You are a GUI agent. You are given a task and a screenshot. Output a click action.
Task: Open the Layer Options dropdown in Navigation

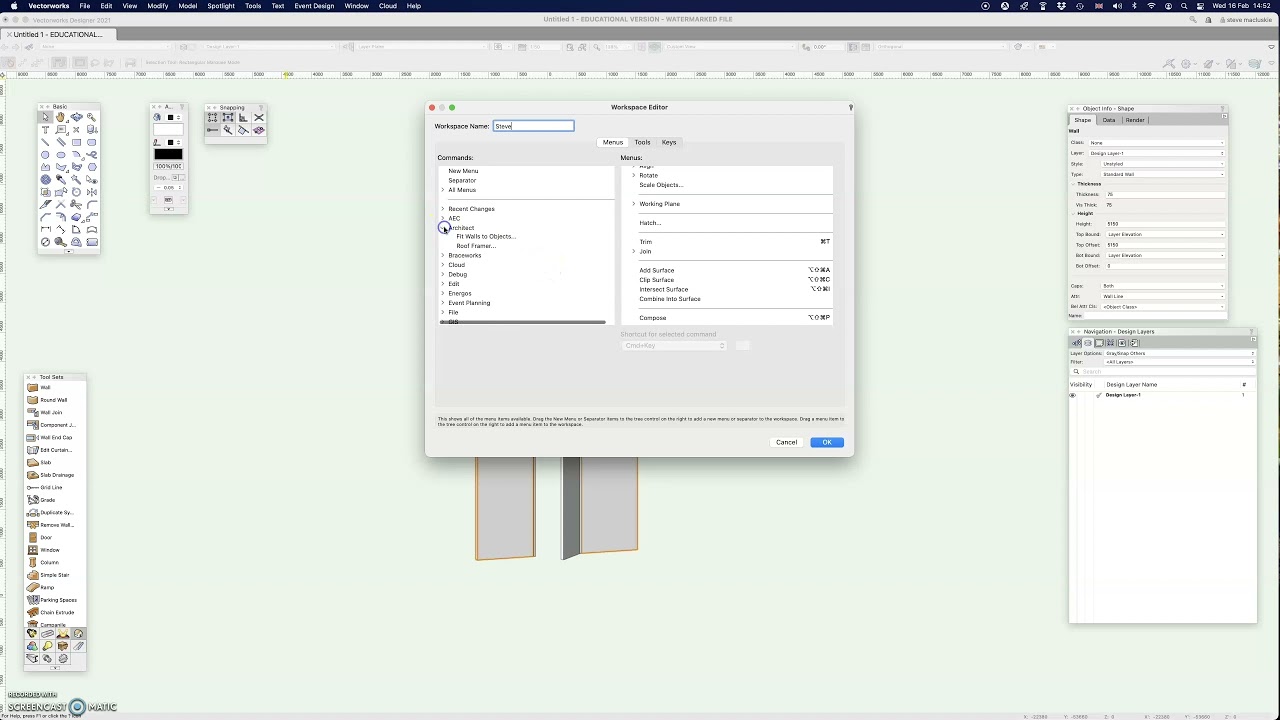[x=1180, y=353]
